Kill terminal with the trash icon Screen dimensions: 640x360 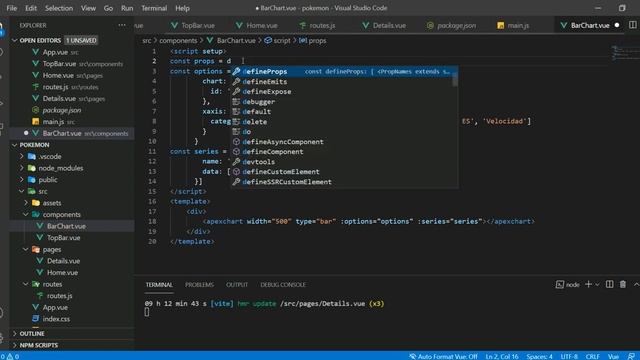(x=623, y=284)
